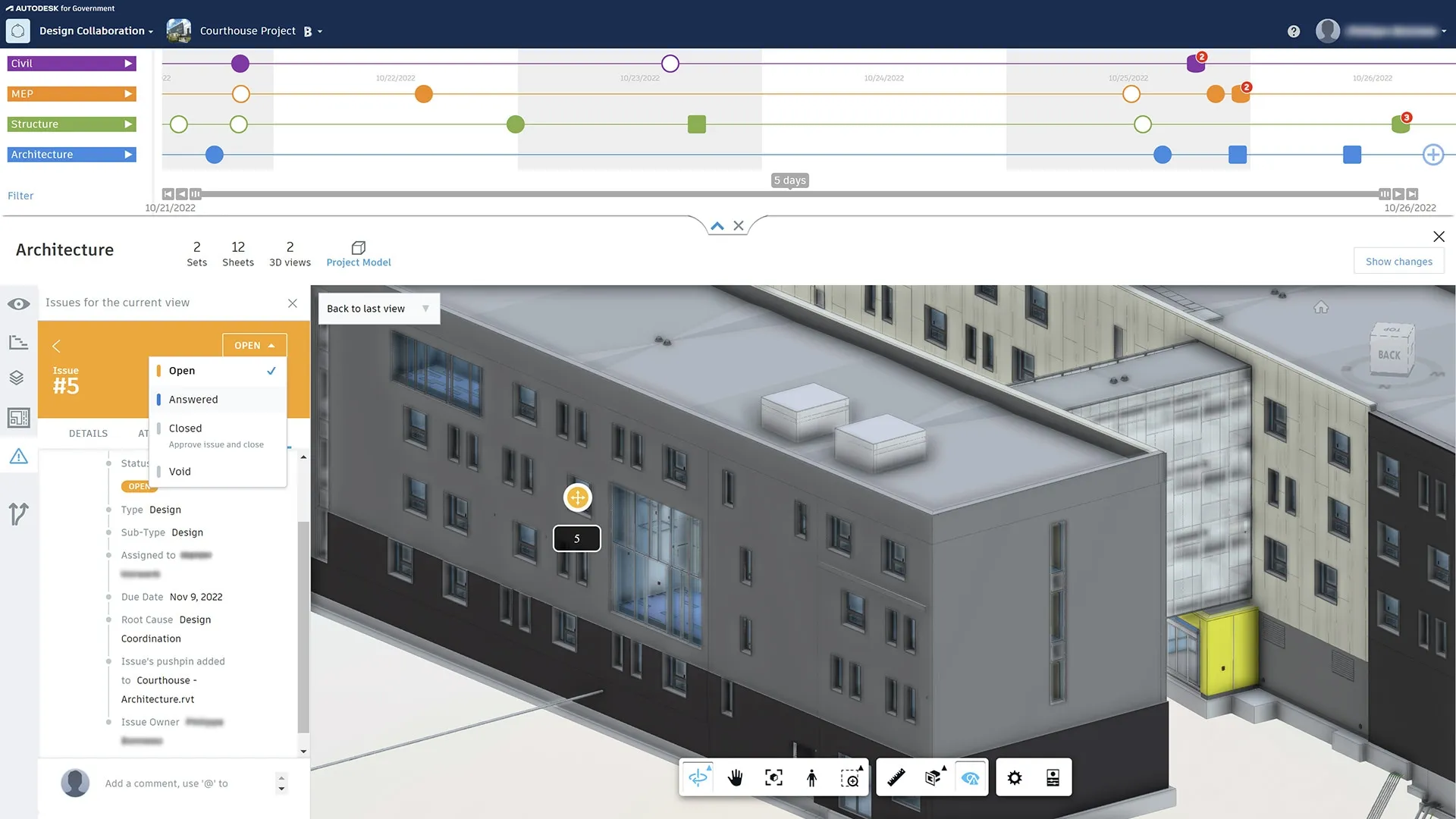Expand the Back to last view dropdown
The image size is (1456, 819).
click(425, 309)
